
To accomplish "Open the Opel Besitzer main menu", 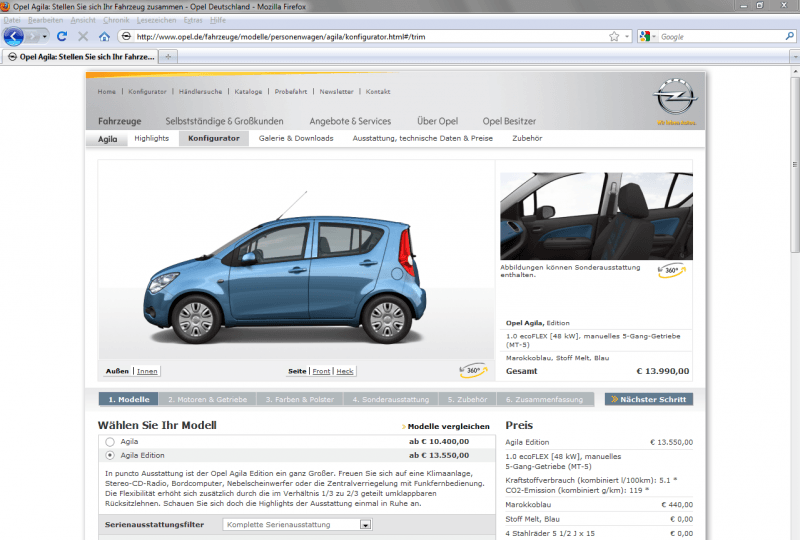I will pos(509,121).
